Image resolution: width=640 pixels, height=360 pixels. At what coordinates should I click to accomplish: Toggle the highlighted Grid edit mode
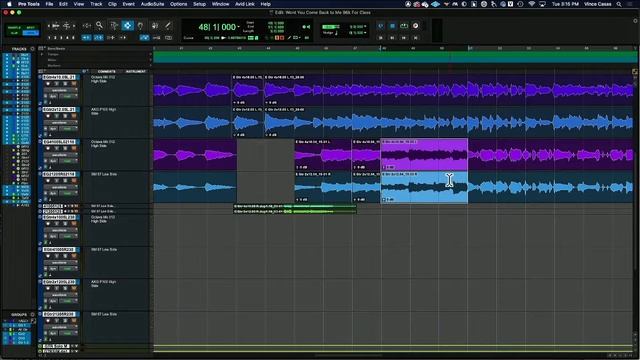point(31,33)
